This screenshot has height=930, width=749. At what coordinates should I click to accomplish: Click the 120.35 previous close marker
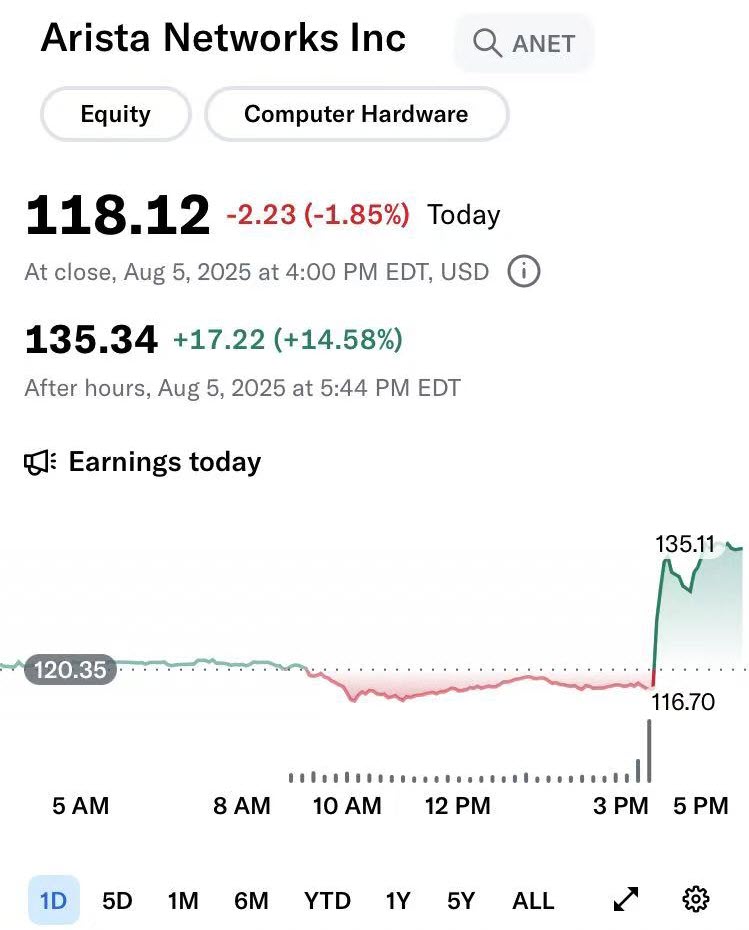[70, 670]
